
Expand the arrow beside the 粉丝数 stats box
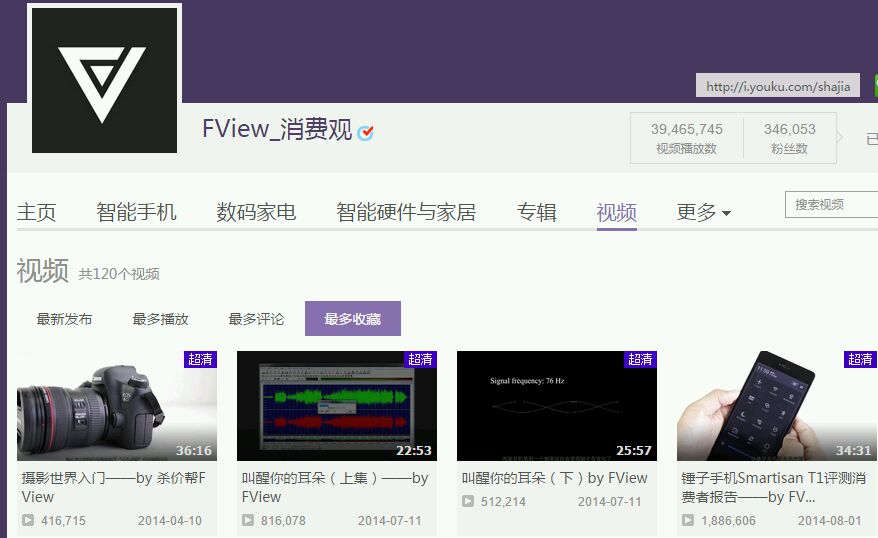click(x=839, y=138)
